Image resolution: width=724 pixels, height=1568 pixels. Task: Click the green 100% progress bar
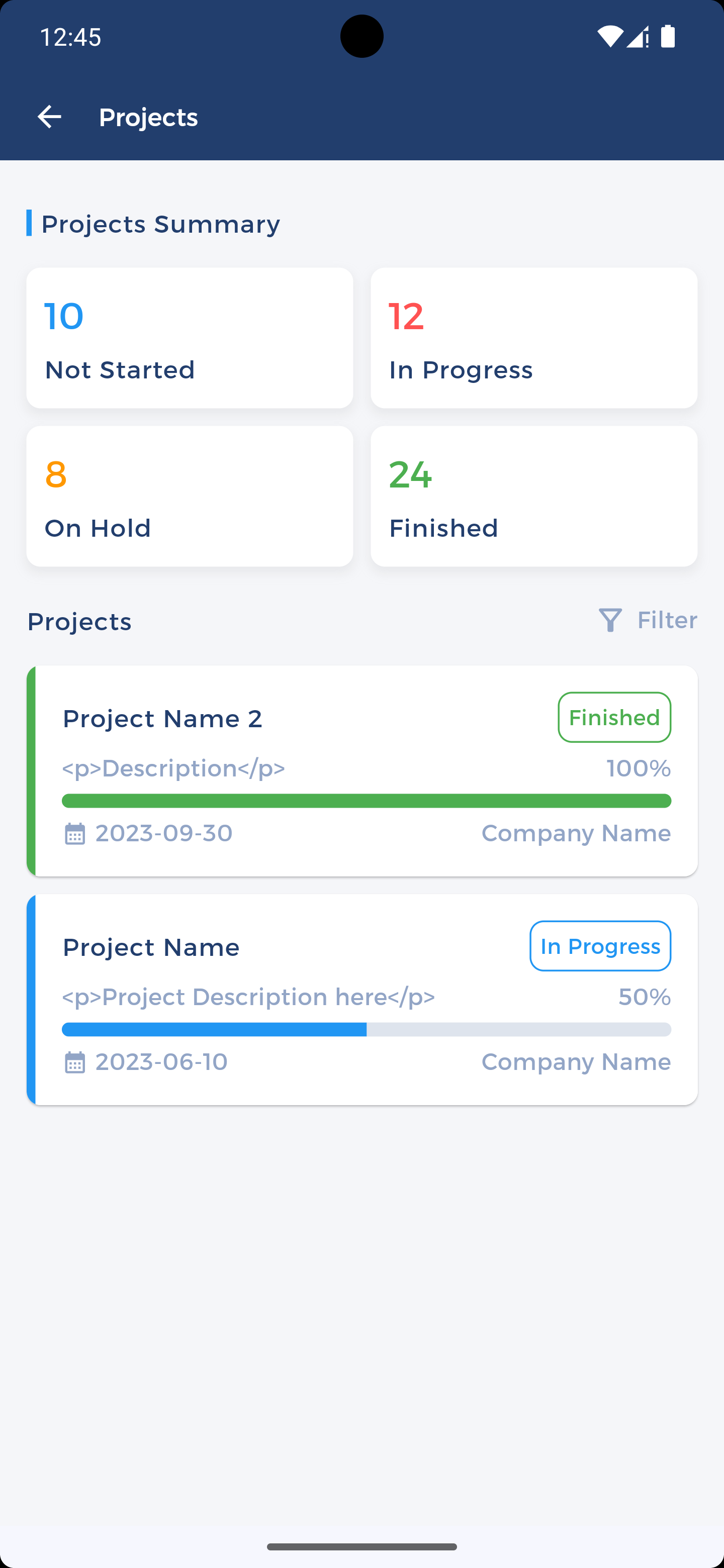tap(366, 801)
